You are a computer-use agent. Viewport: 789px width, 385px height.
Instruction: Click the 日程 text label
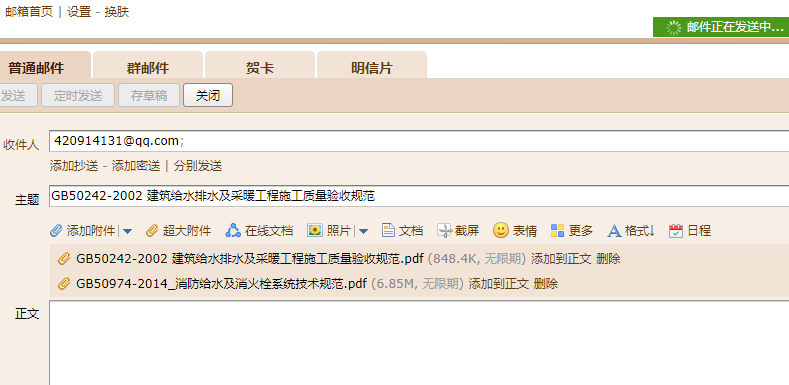pyautogui.click(x=699, y=231)
